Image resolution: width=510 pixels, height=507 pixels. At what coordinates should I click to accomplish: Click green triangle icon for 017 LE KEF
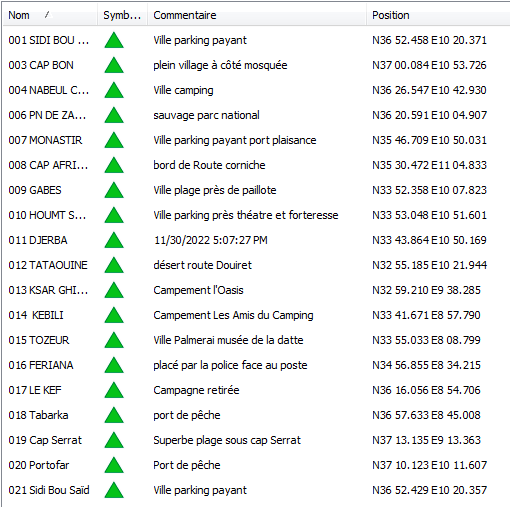114,390
